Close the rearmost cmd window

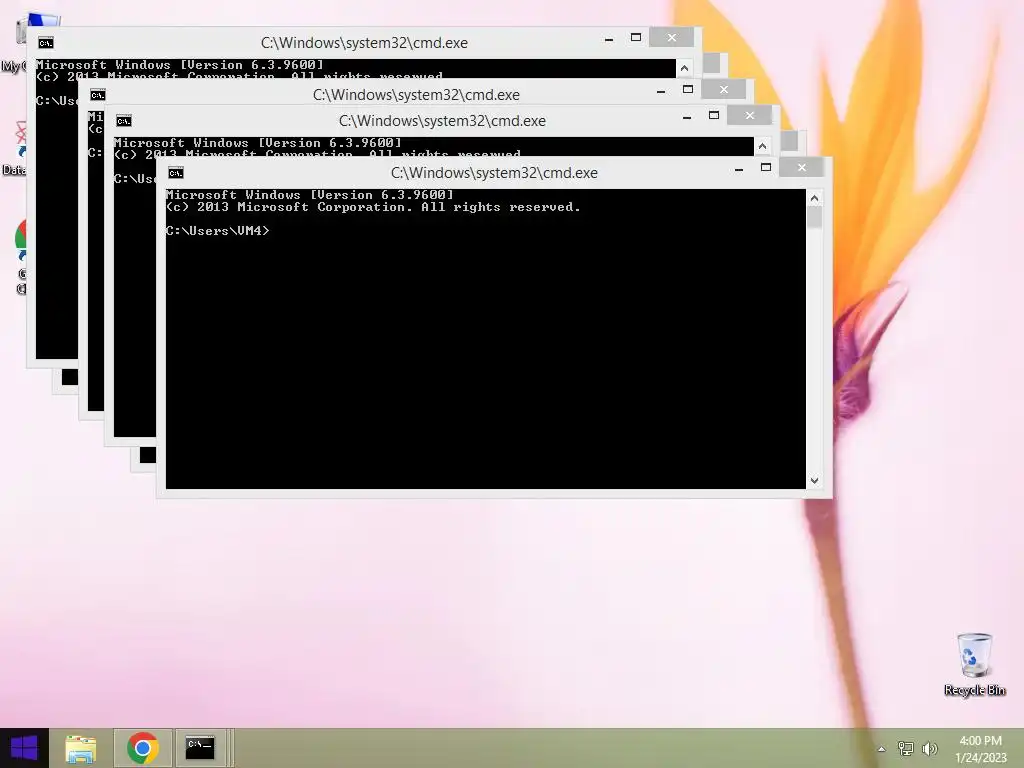pyautogui.click(x=671, y=37)
